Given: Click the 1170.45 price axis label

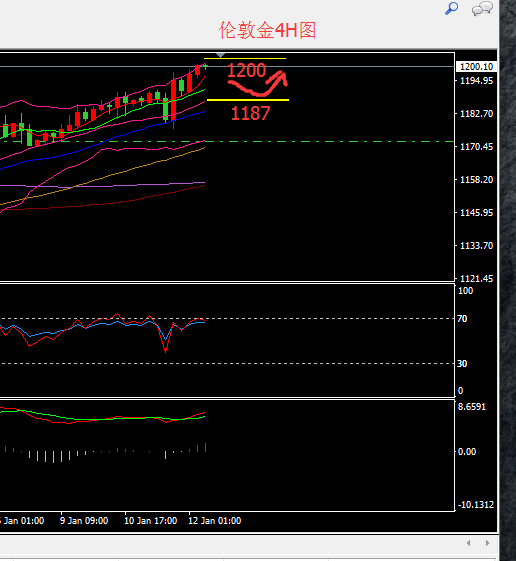Looking at the screenshot, I should pos(476,147).
